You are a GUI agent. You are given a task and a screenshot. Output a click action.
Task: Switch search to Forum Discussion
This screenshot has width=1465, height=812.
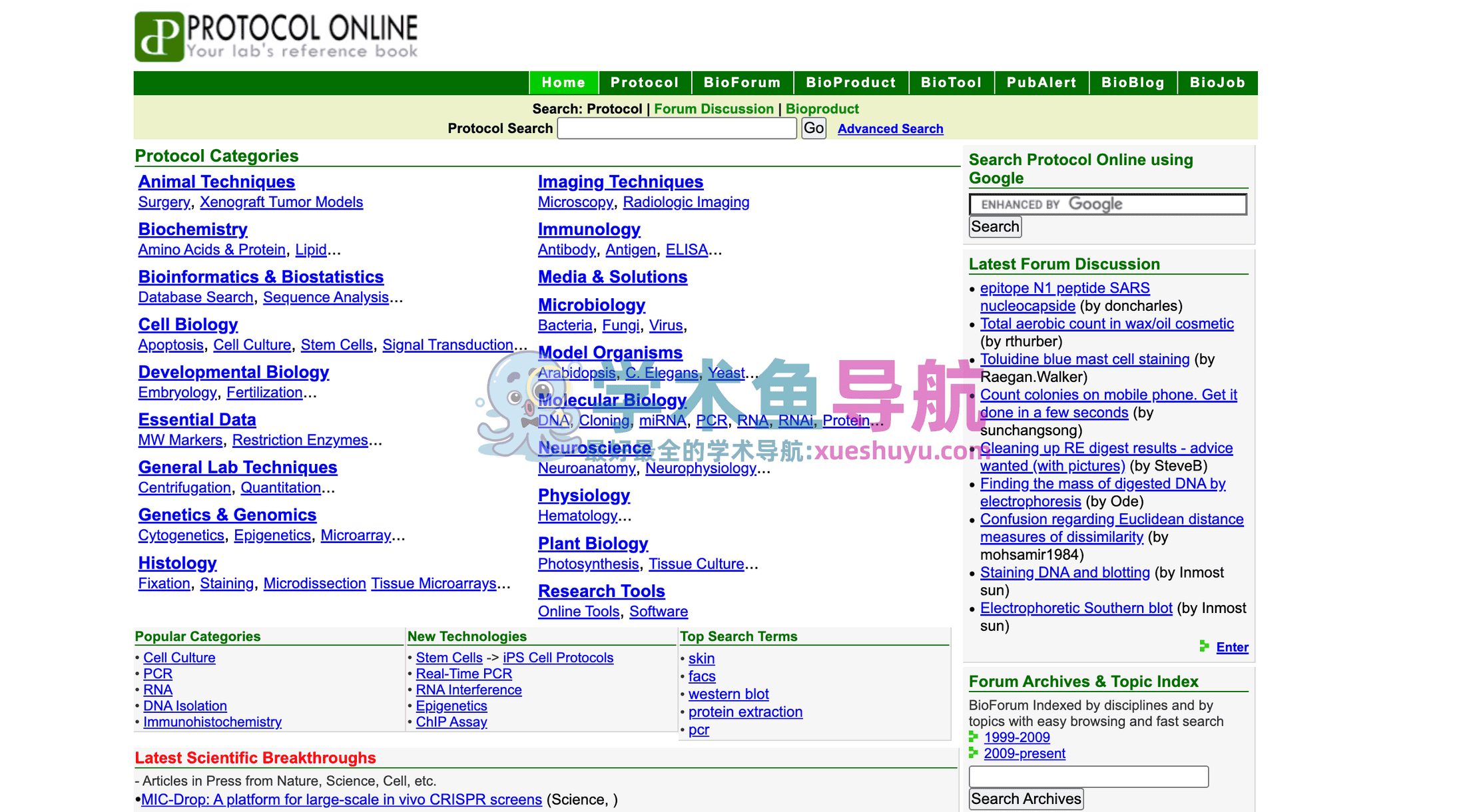tap(713, 108)
